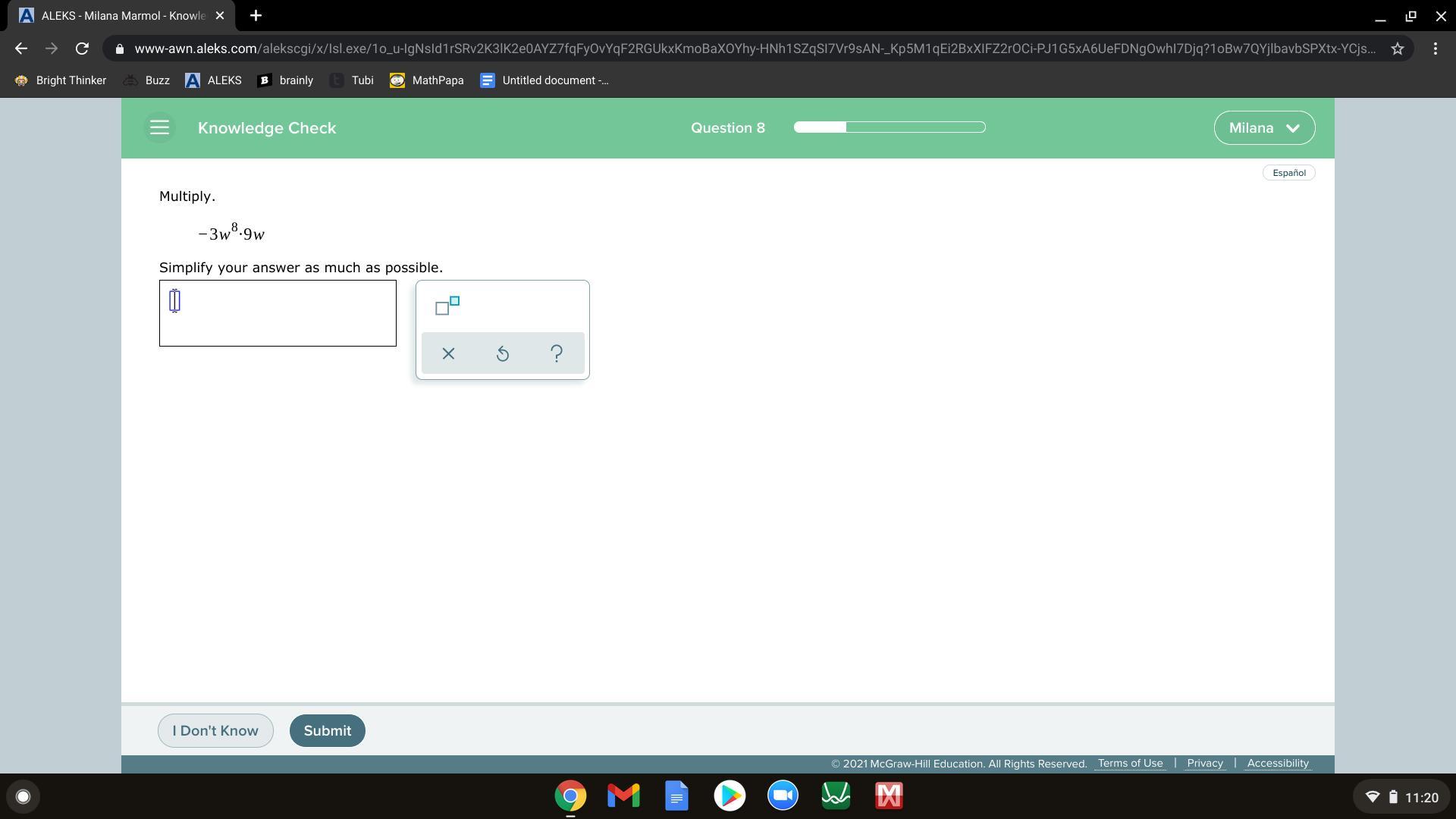Focus the answer input box
The image size is (1456, 819).
[278, 313]
